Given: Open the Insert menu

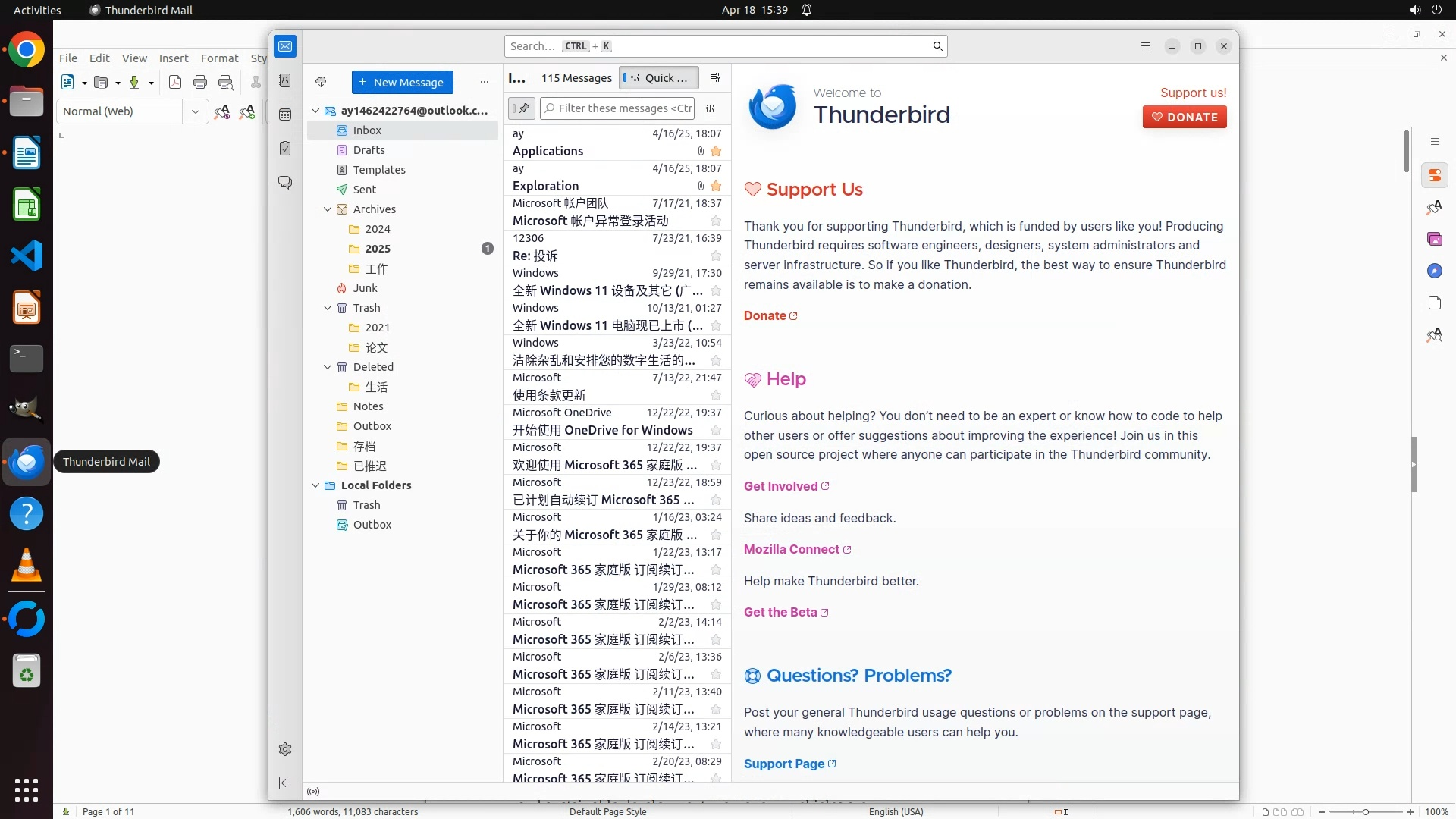Looking at the screenshot, I should (x=174, y=58).
